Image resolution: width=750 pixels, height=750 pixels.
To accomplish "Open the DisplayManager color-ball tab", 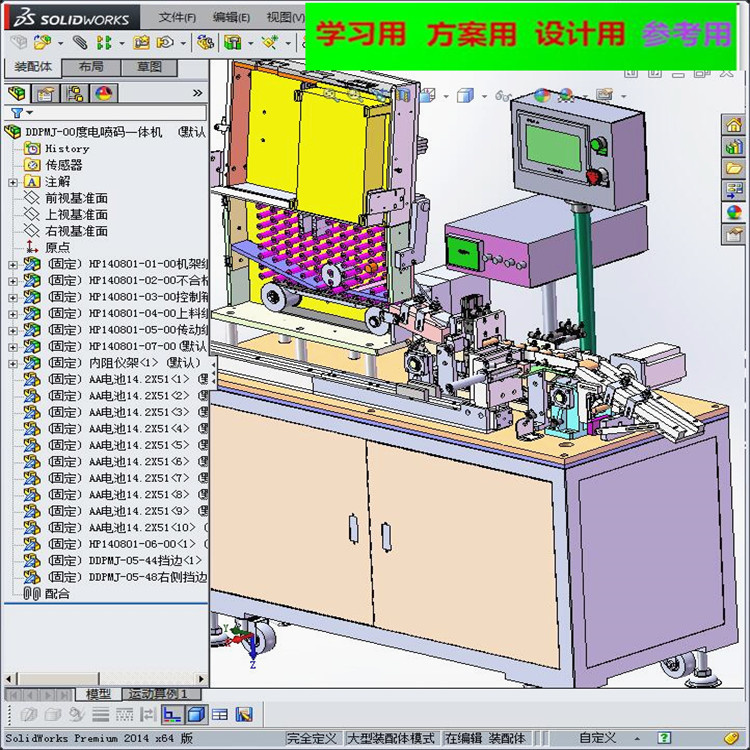I will click(x=104, y=93).
